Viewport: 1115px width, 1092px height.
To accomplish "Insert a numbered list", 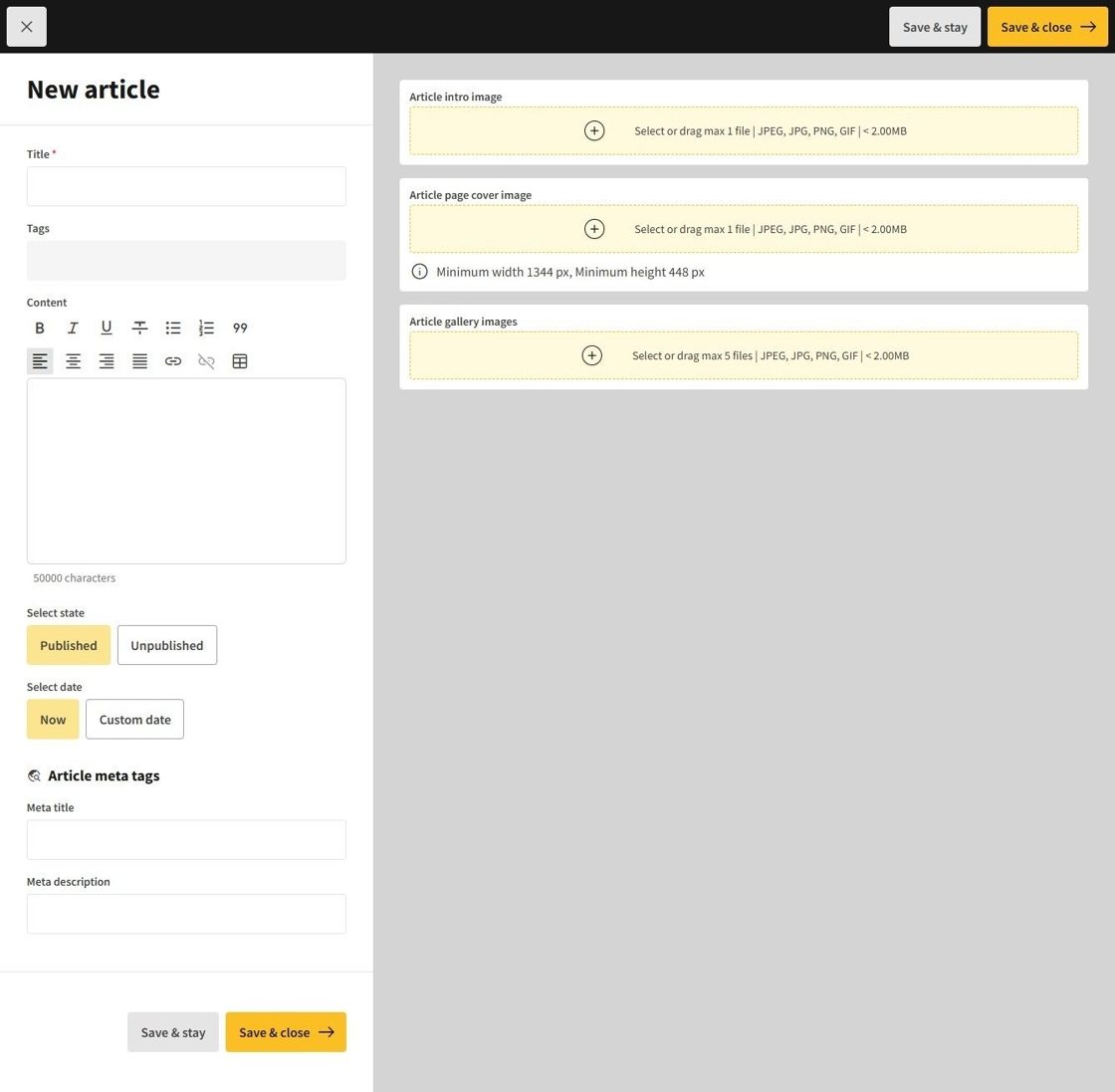I will click(206, 328).
